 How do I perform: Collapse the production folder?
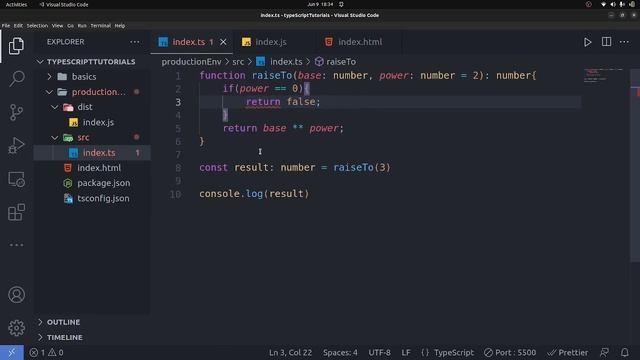(92, 92)
